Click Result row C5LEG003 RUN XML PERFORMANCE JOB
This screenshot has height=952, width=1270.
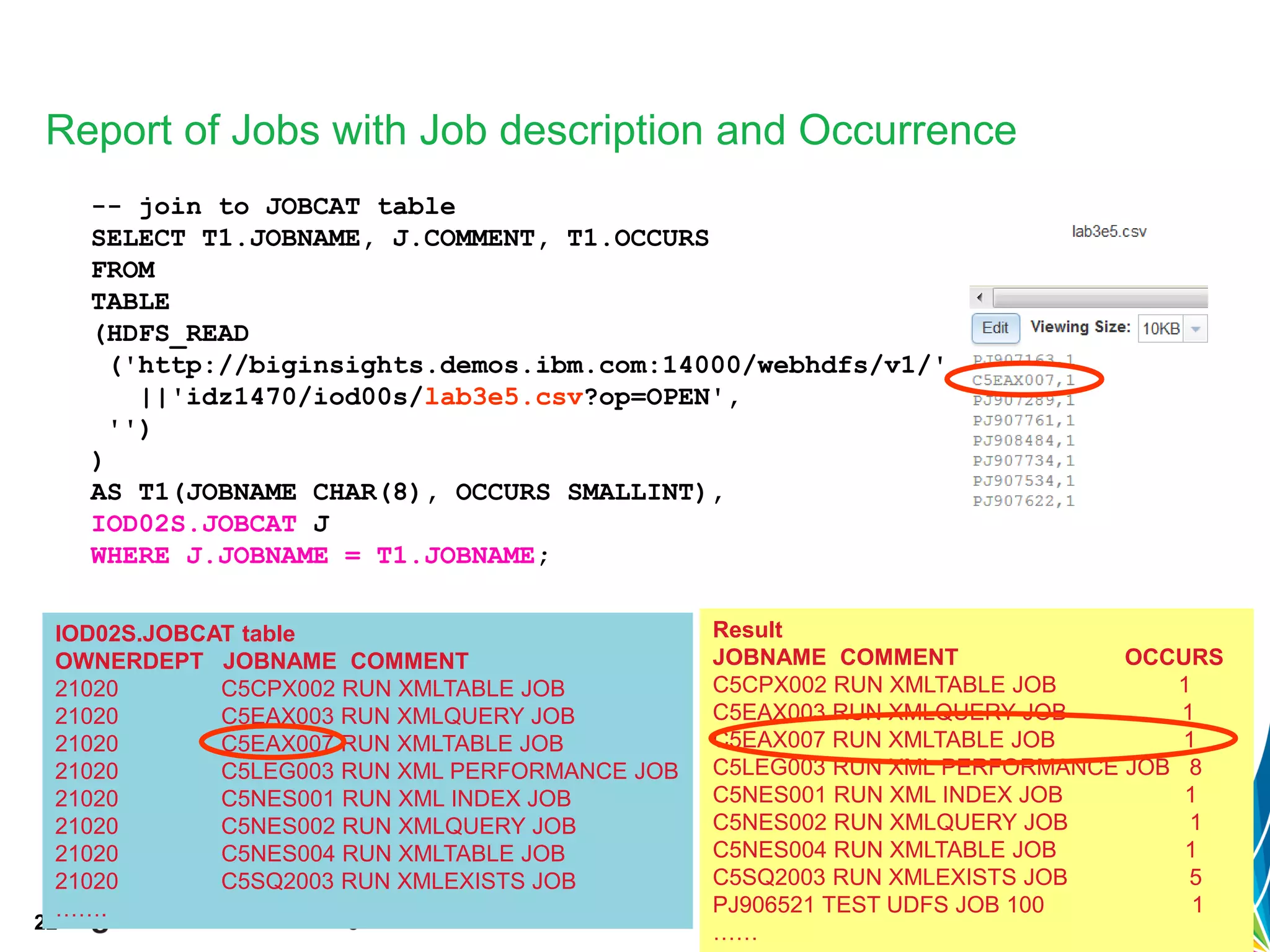click(x=957, y=767)
